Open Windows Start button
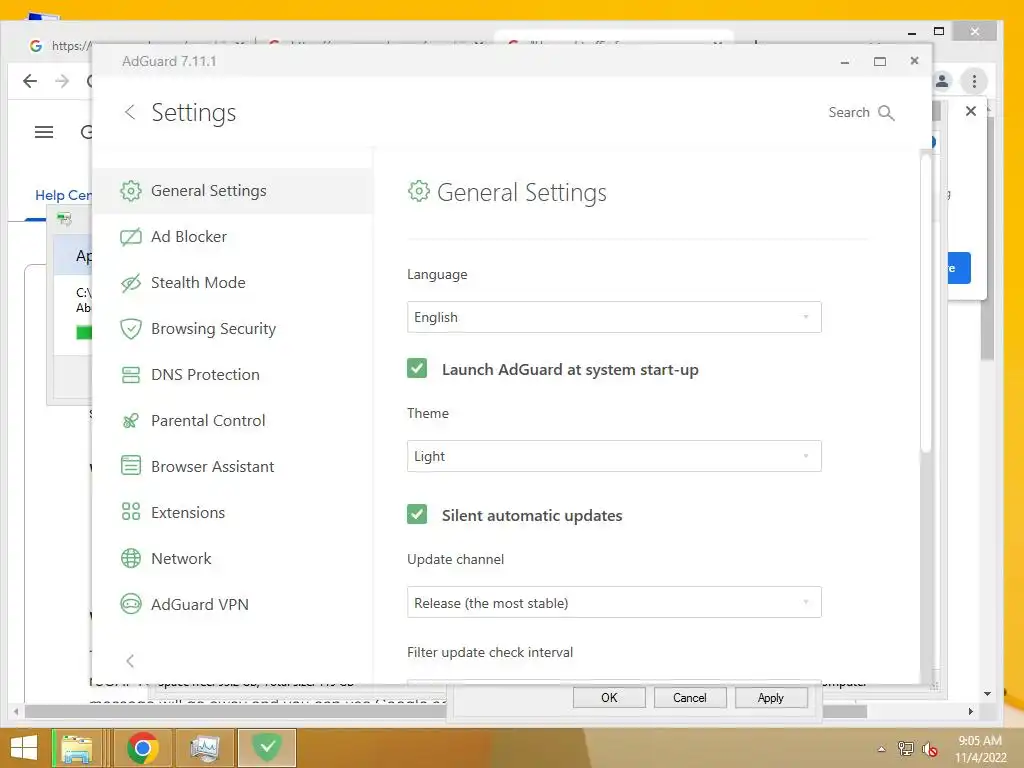This screenshot has width=1024, height=768. [24, 748]
